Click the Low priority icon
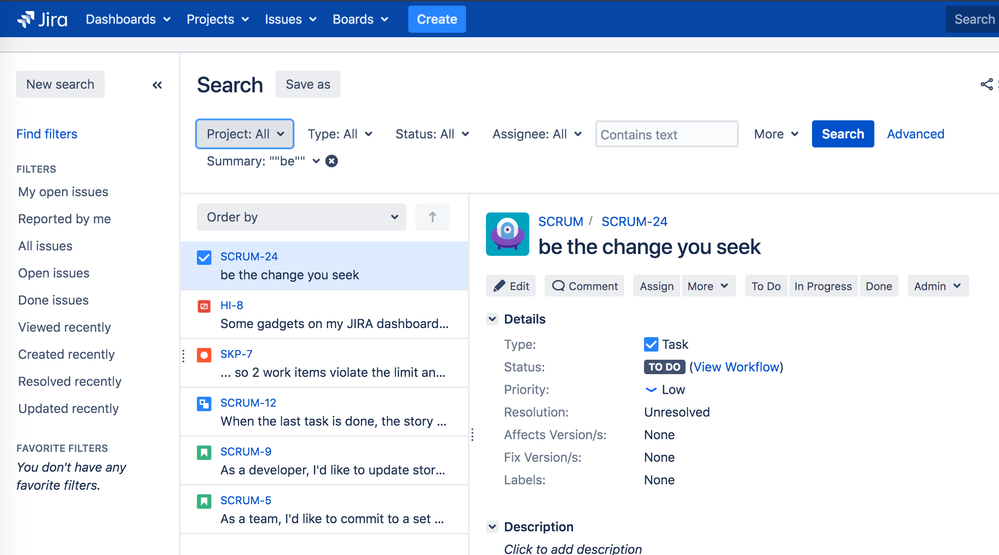 click(650, 390)
